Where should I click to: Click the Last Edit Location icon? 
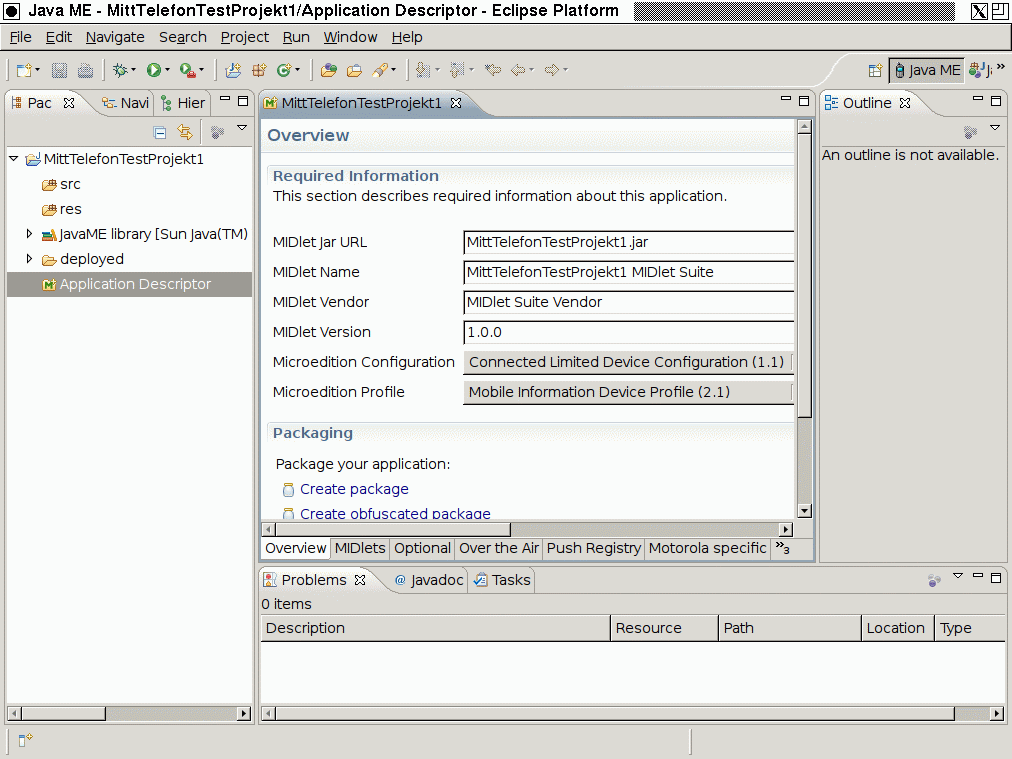(x=493, y=70)
